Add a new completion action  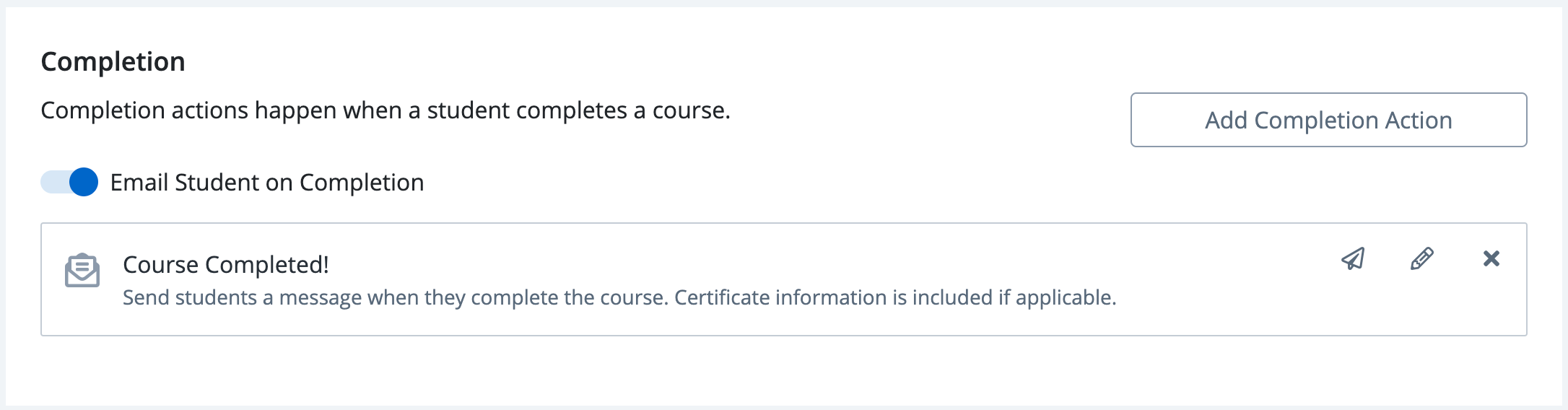pos(1328,120)
